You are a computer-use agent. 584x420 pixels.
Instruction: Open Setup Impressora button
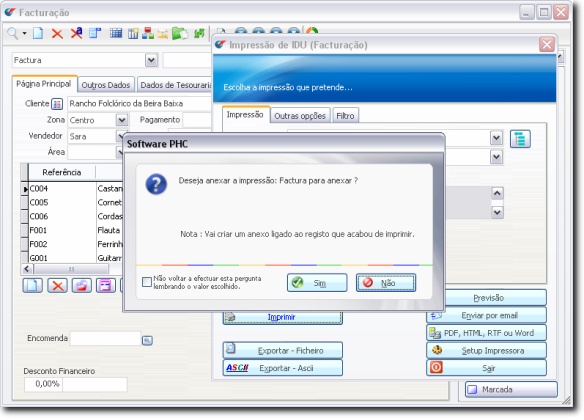point(486,351)
